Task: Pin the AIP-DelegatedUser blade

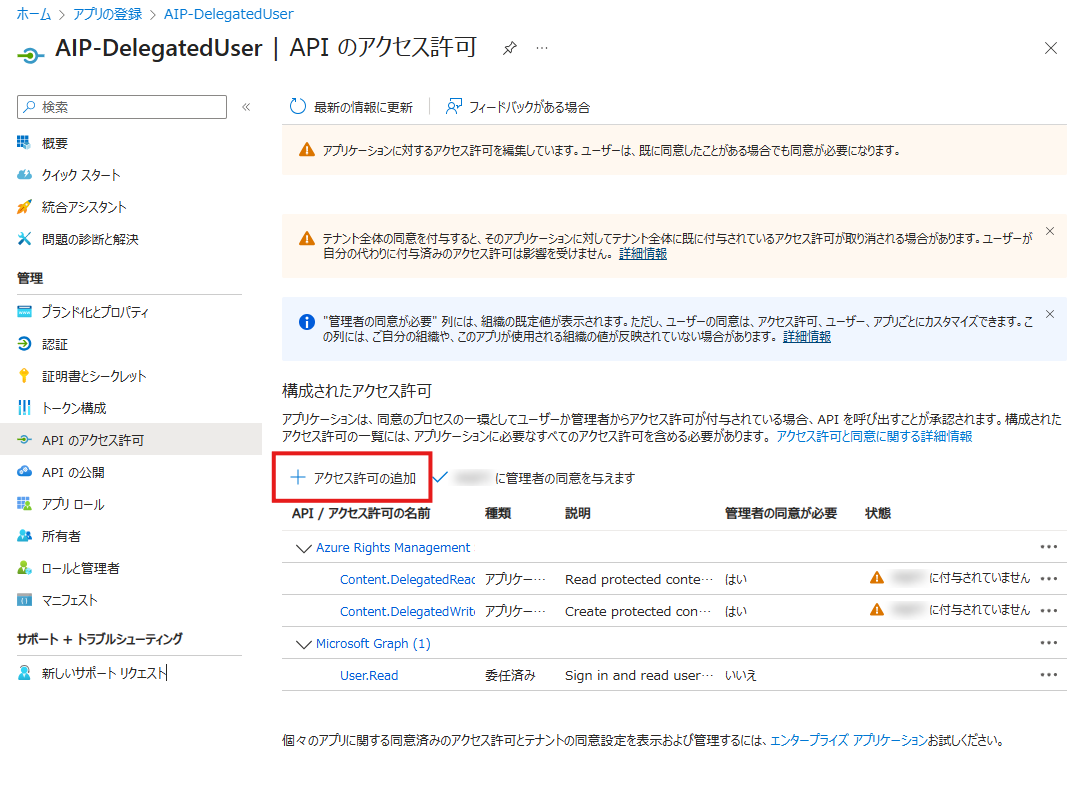Action: pyautogui.click(x=510, y=48)
